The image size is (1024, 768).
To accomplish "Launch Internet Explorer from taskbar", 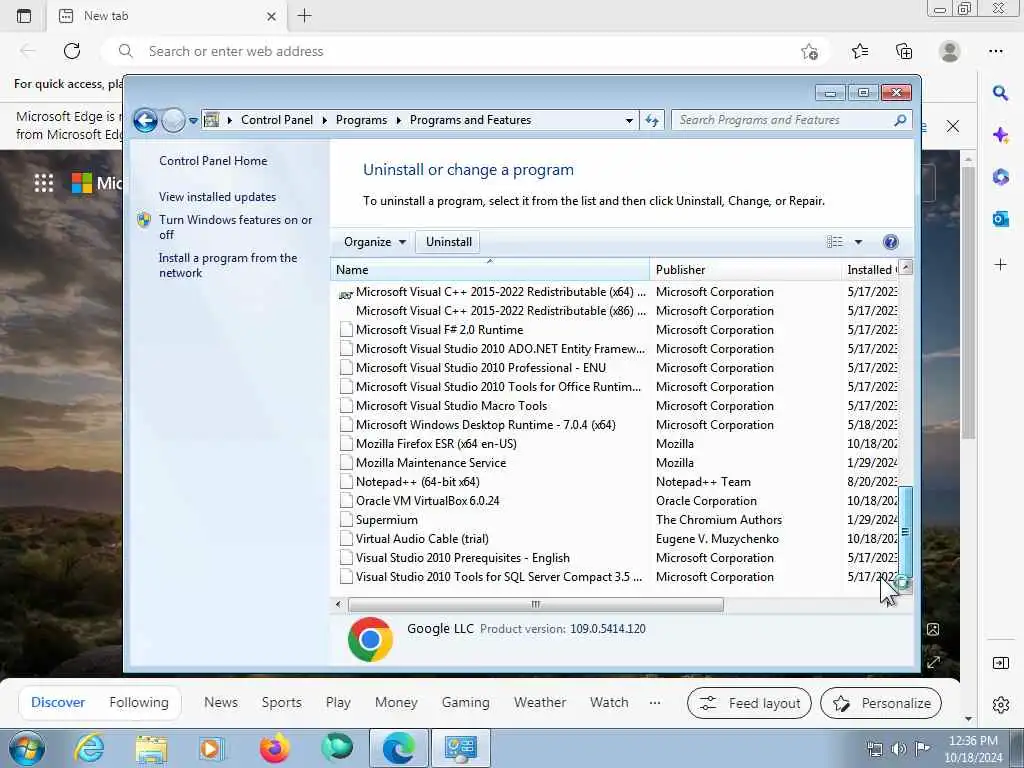I will point(89,748).
